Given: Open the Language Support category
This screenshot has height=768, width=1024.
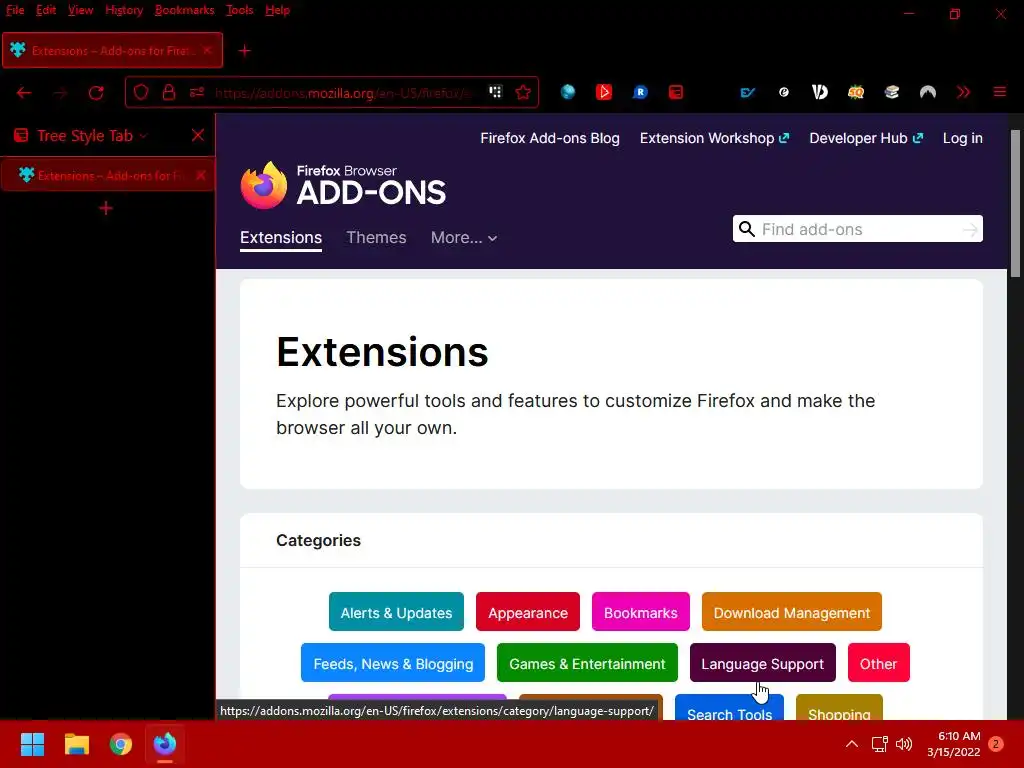Looking at the screenshot, I should 763,663.
